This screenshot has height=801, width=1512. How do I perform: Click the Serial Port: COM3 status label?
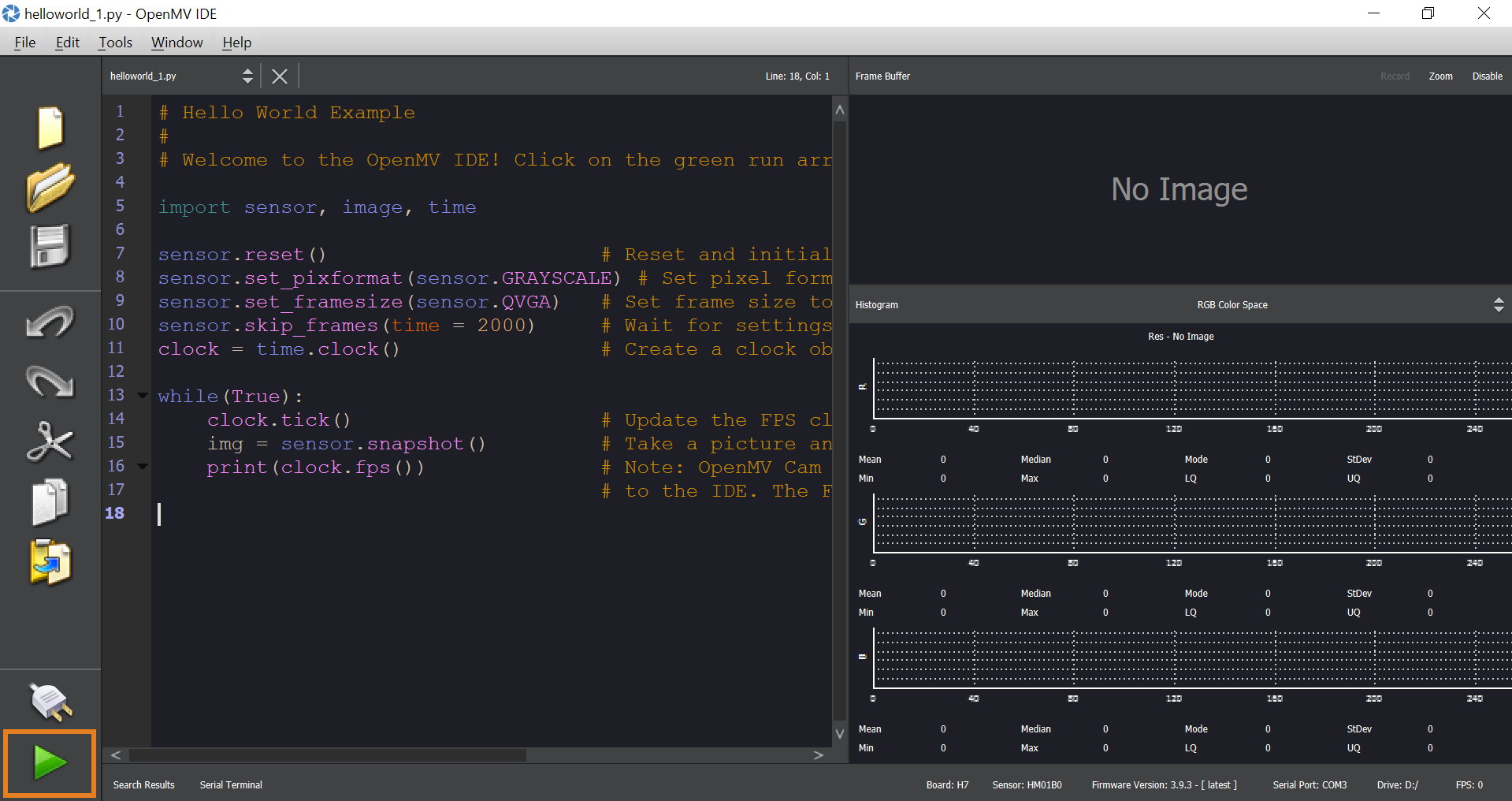(x=1310, y=785)
